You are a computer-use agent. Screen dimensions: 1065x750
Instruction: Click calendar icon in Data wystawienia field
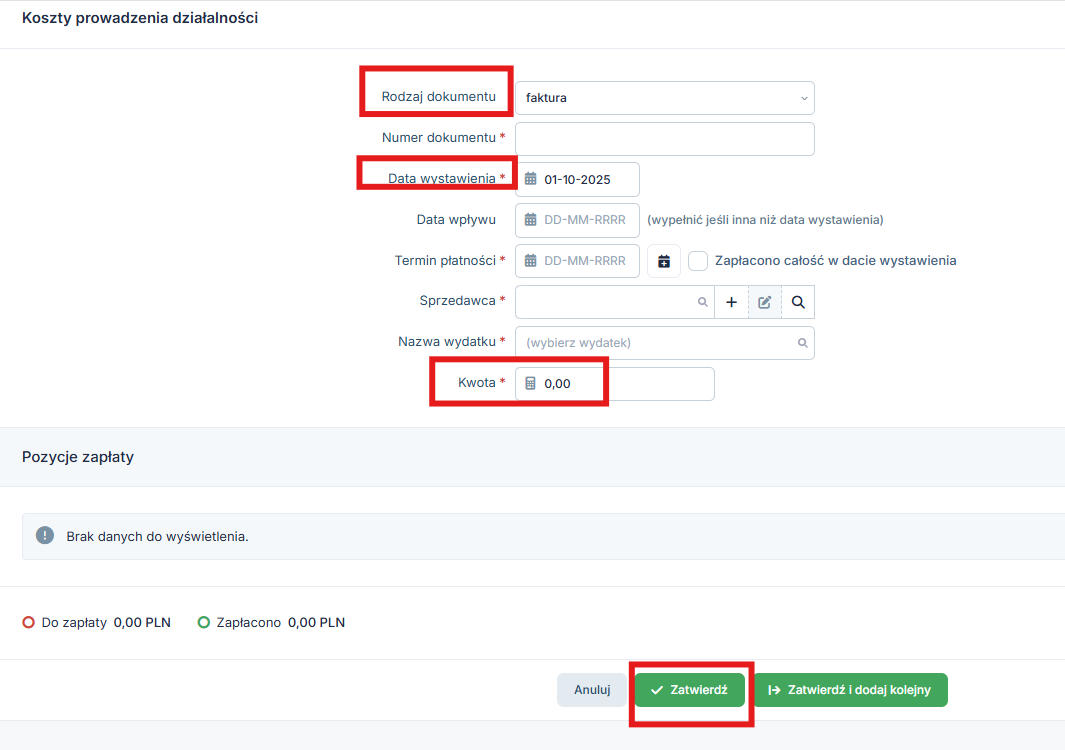pyautogui.click(x=531, y=179)
